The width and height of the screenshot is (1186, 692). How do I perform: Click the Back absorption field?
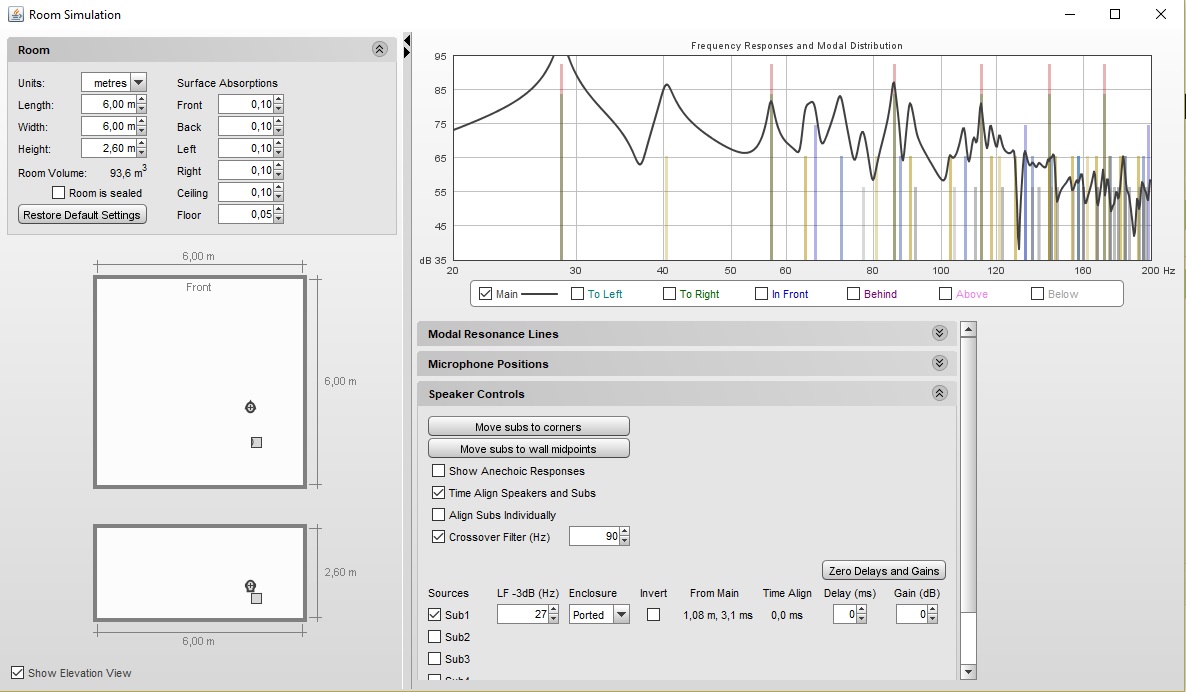pos(246,126)
